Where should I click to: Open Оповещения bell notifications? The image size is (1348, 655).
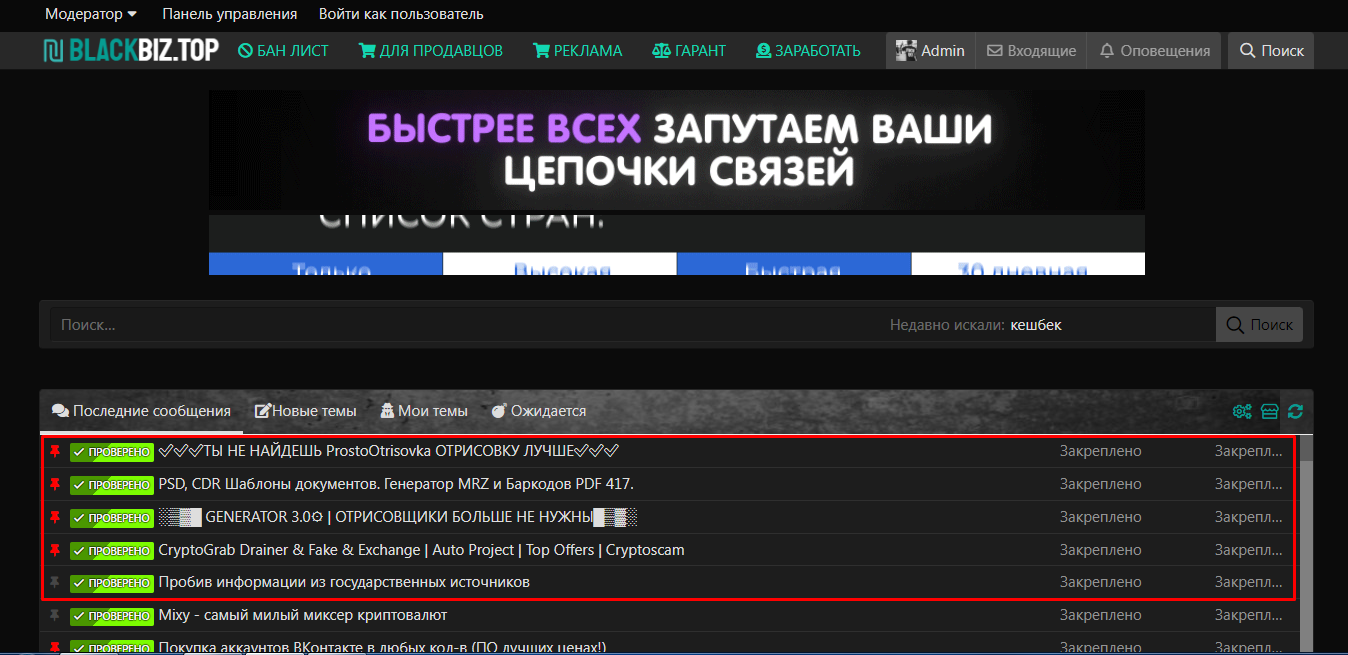tap(1154, 51)
